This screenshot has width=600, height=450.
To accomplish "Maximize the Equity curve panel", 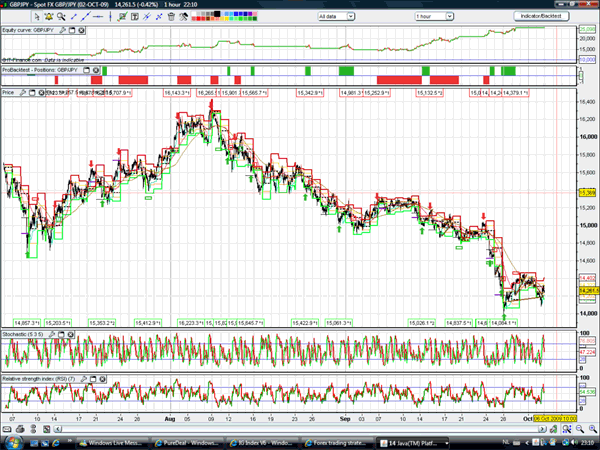I will tap(72, 30).
